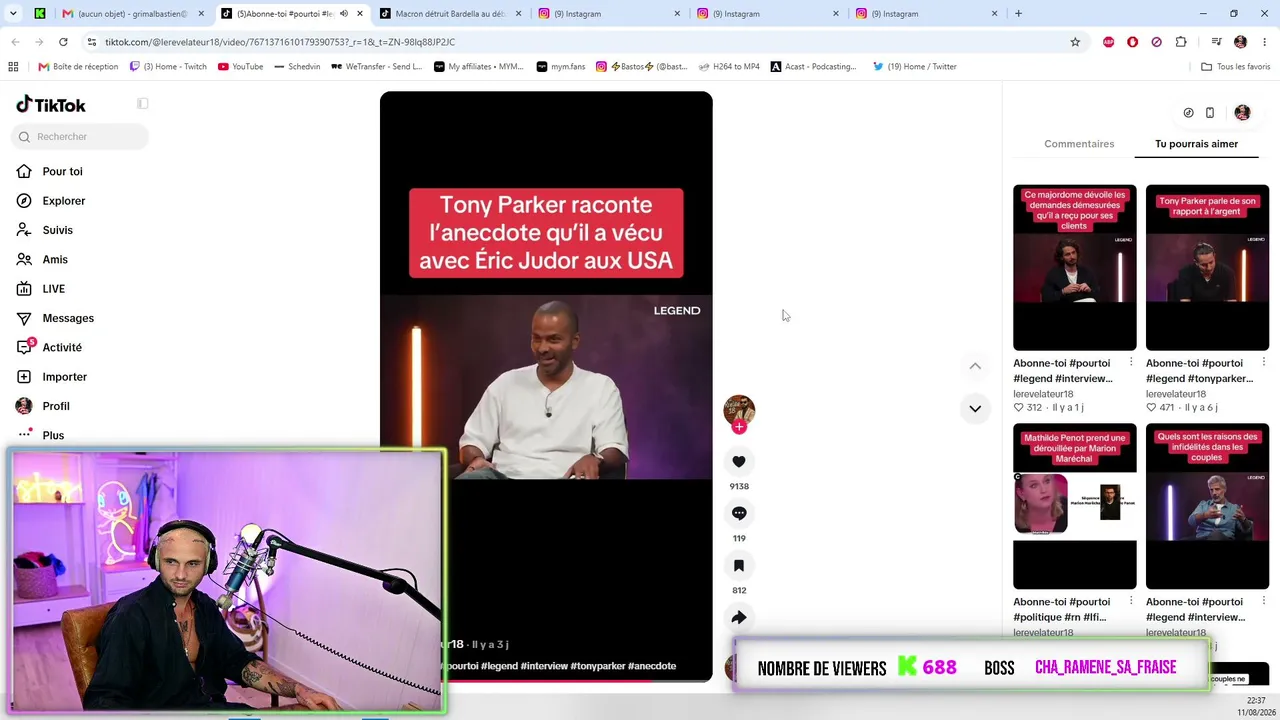Open LIVE section in sidebar
1280x720 pixels.
click(x=53, y=288)
